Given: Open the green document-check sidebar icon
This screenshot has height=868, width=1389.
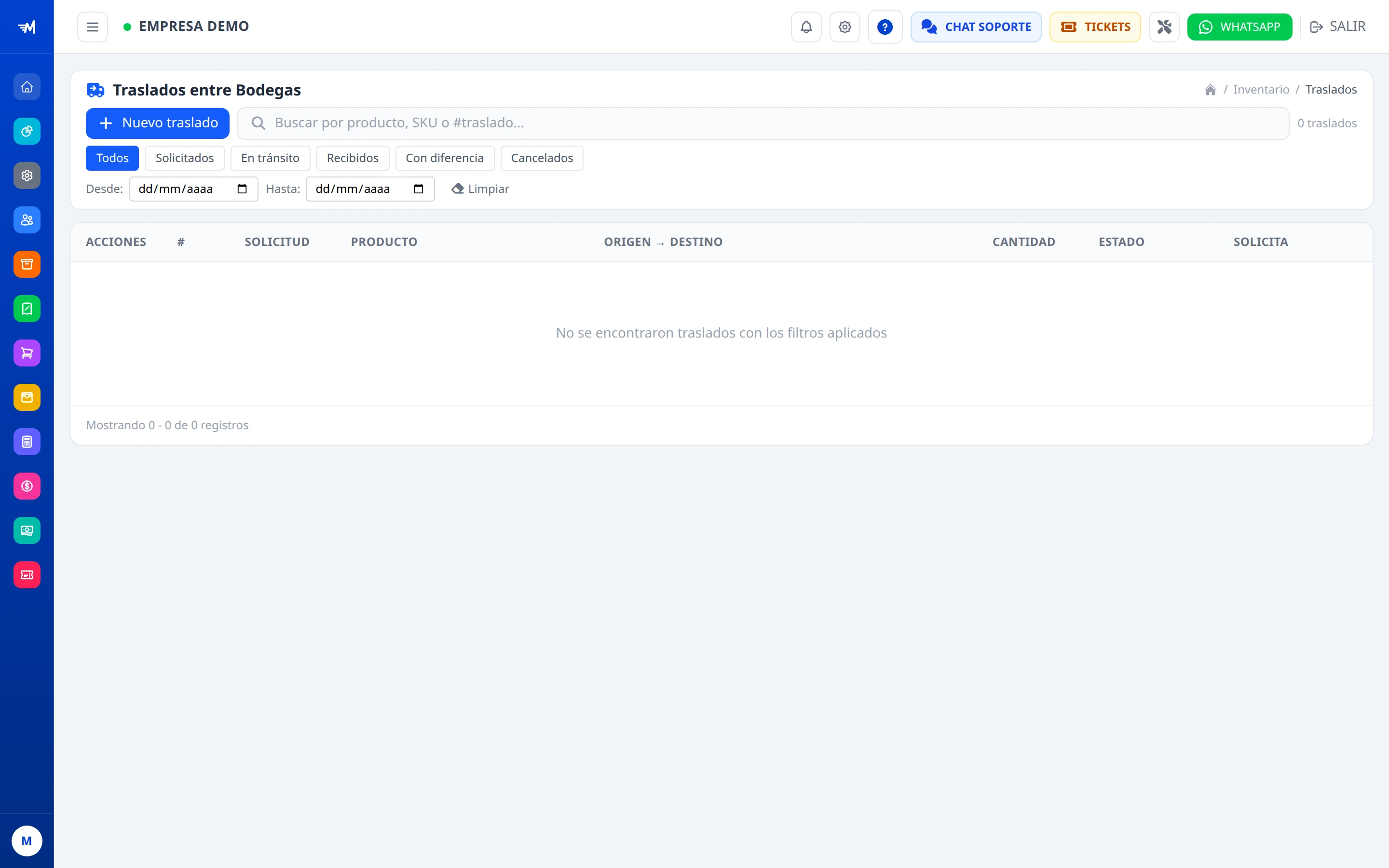Looking at the screenshot, I should 27,309.
